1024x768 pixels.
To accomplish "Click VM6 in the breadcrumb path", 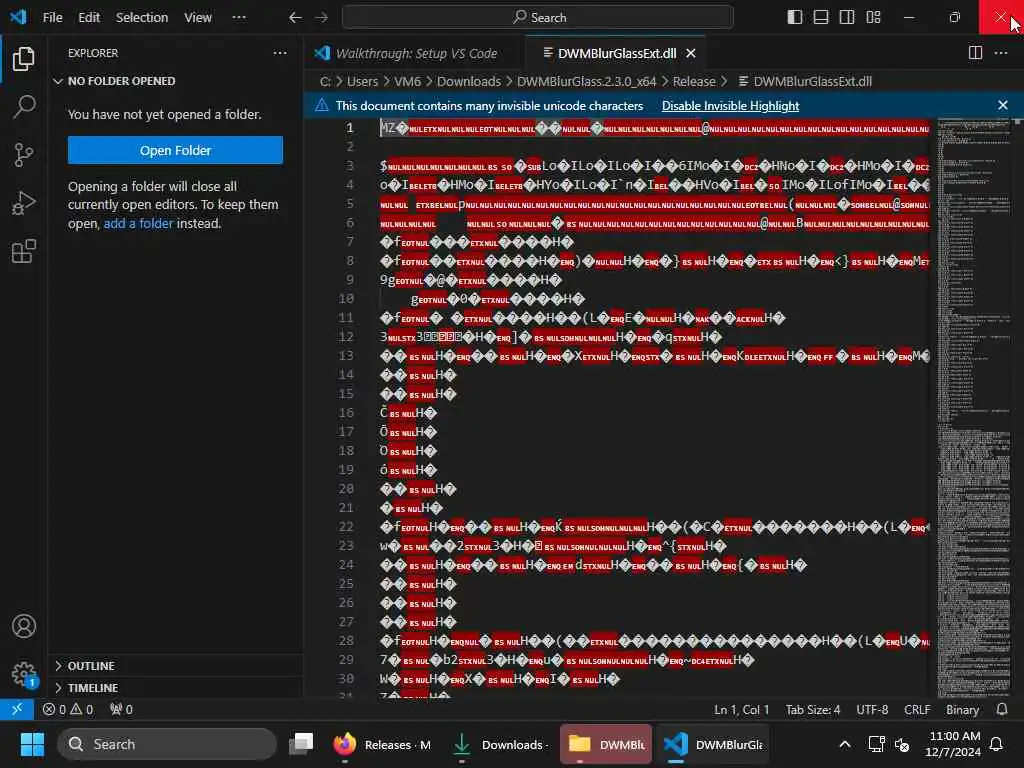I will click(408, 81).
